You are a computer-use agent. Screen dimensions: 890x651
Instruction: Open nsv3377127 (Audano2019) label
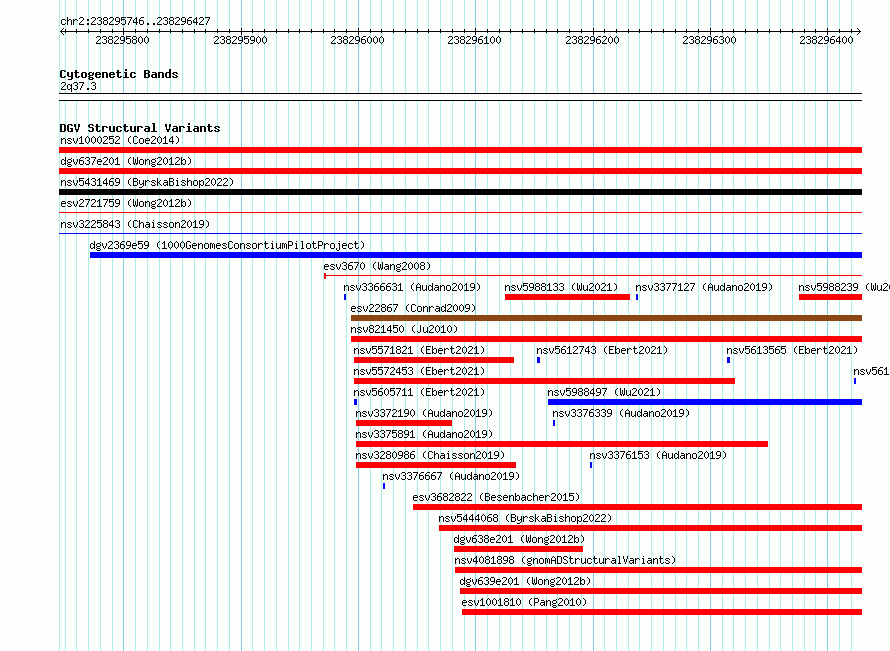coord(704,287)
